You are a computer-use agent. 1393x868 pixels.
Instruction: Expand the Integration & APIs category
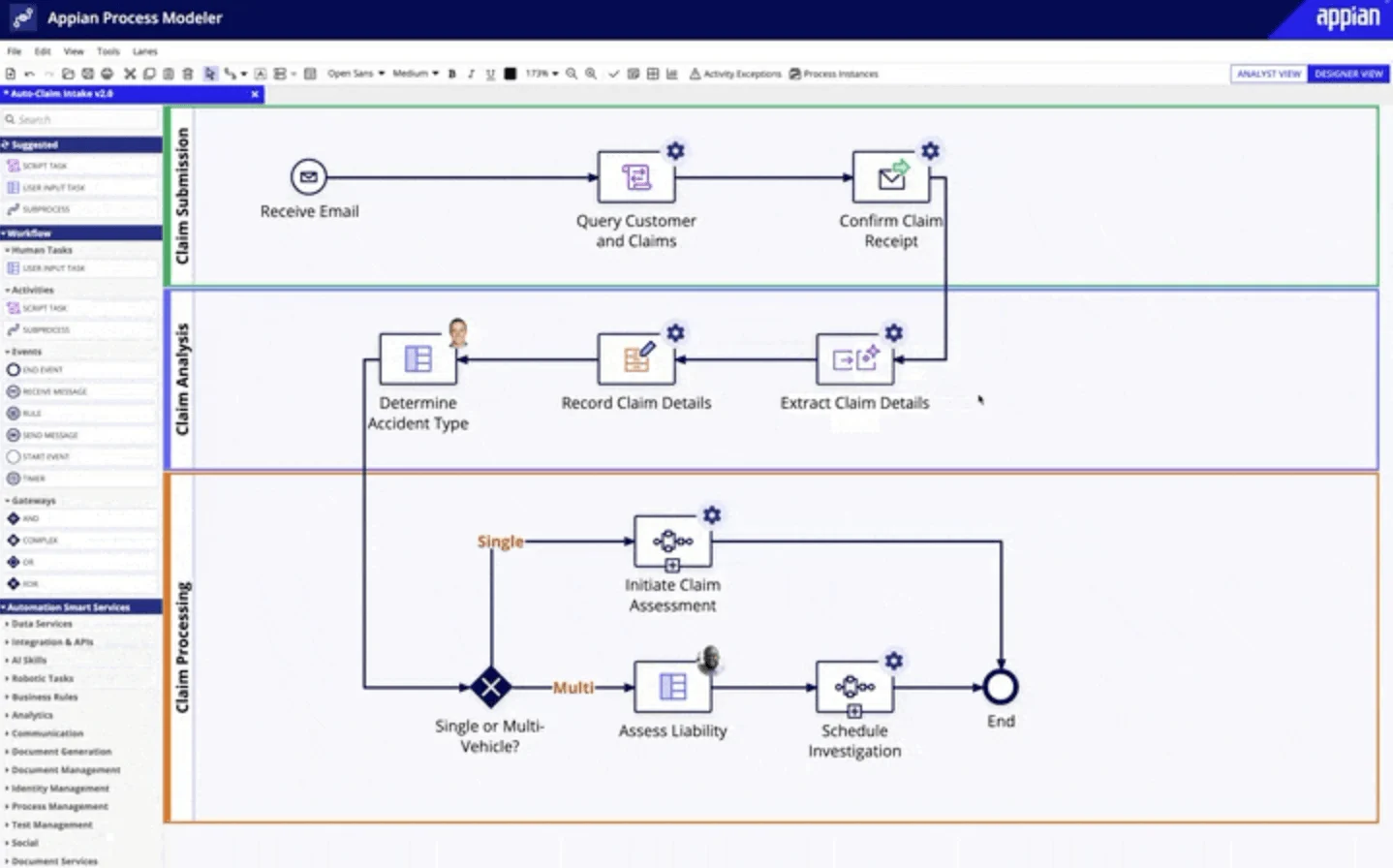click(x=49, y=642)
